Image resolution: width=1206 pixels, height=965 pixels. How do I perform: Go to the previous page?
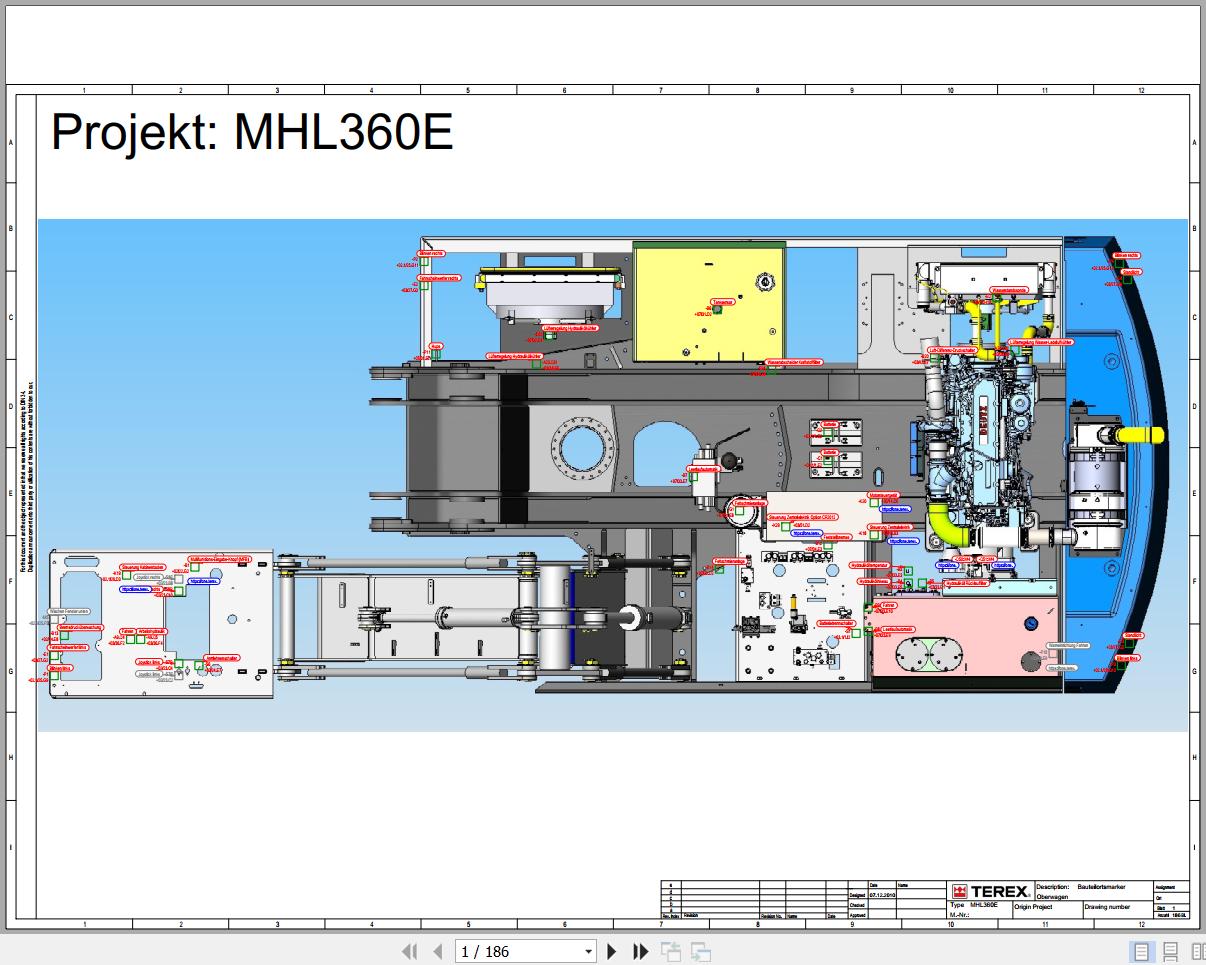coord(437,951)
